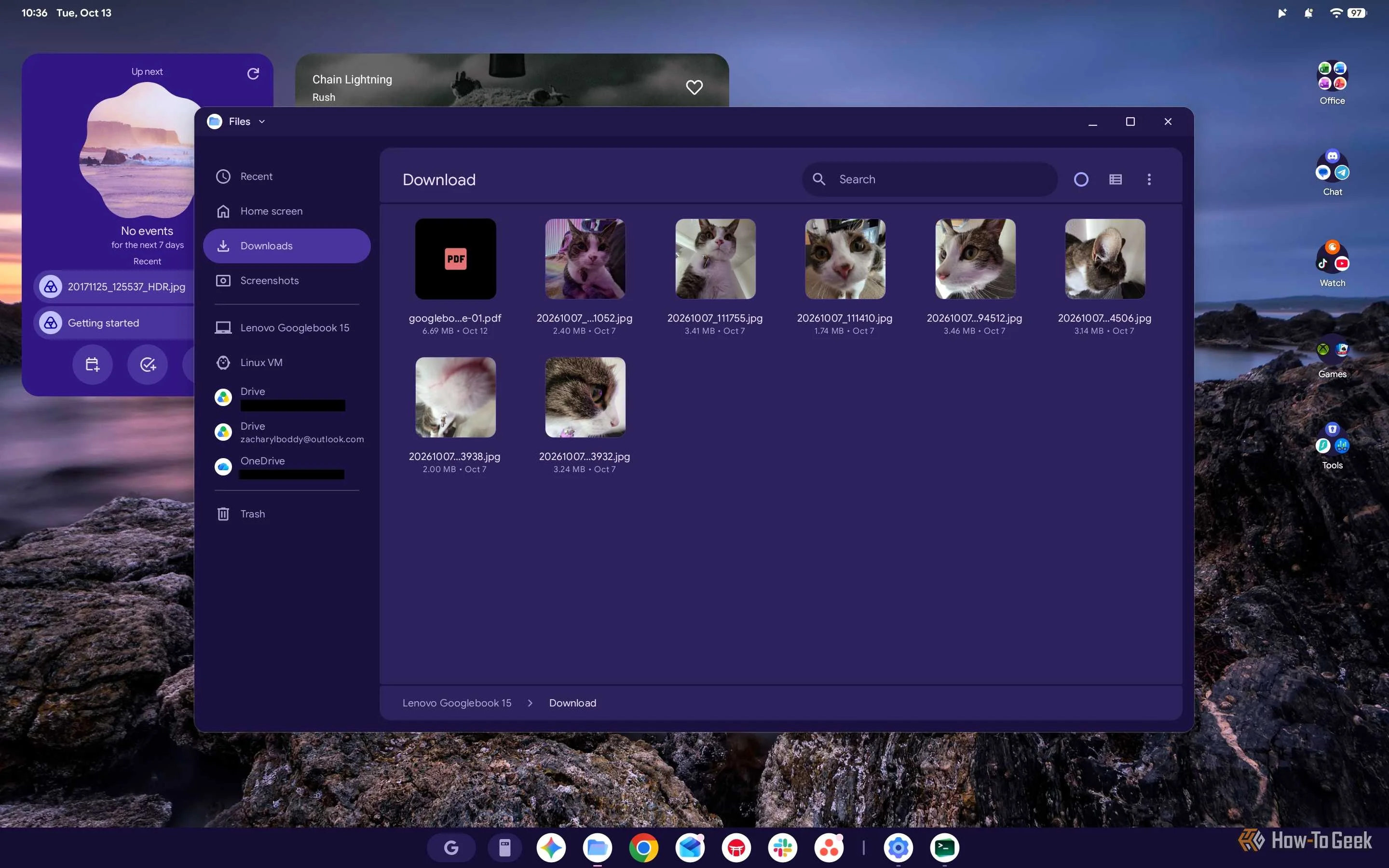Click Lenovo Googlebook 15 breadcrumb link
The width and height of the screenshot is (1389, 868).
coord(457,703)
